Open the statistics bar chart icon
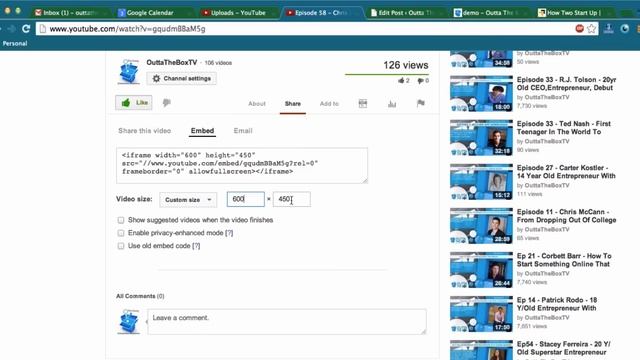640x360 pixels. coord(392,104)
